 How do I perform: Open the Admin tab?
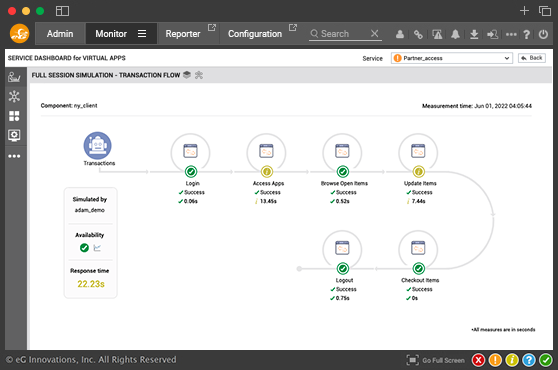pyautogui.click(x=60, y=34)
